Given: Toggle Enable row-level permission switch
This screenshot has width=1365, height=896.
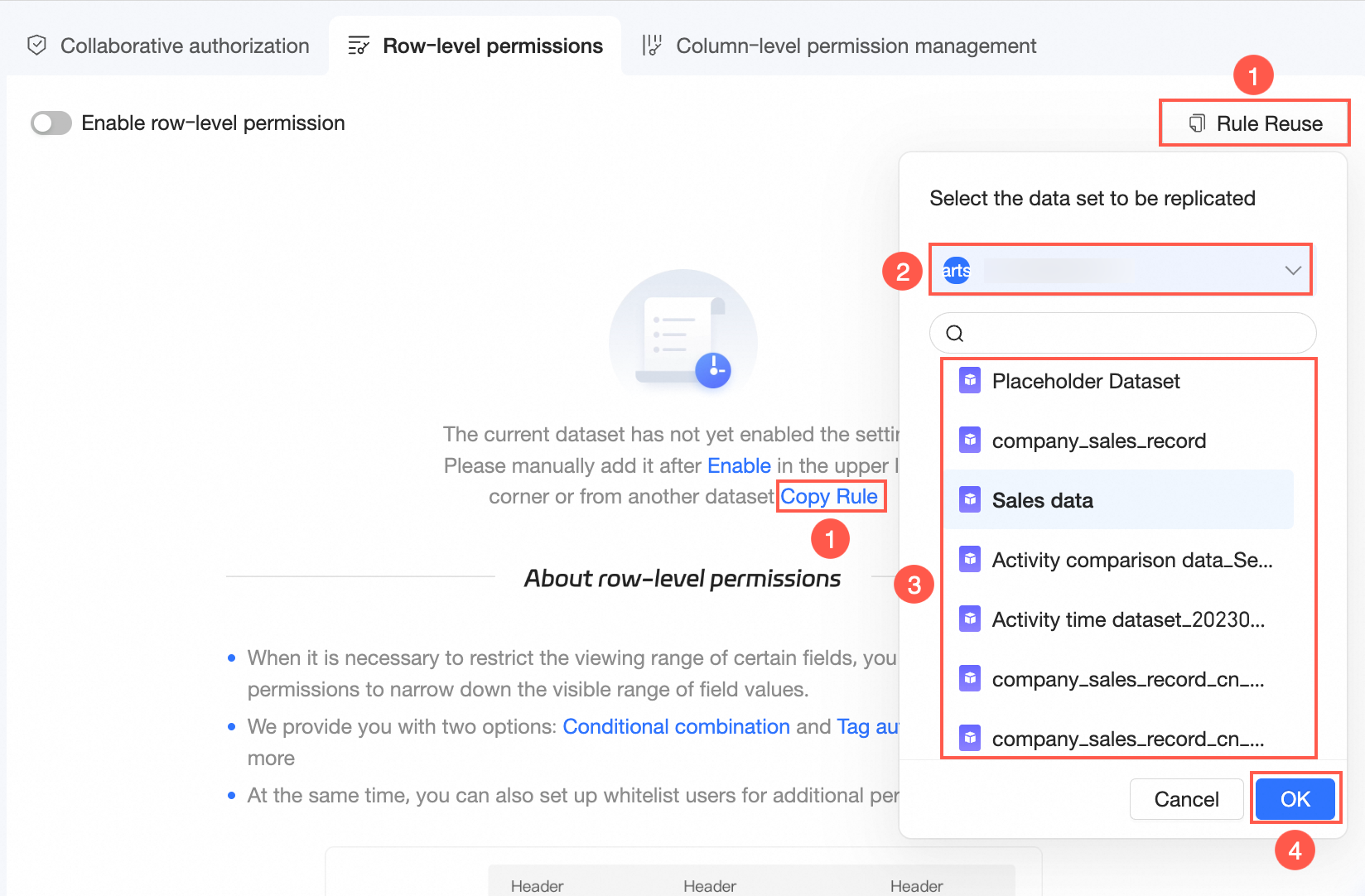Looking at the screenshot, I should coord(51,123).
